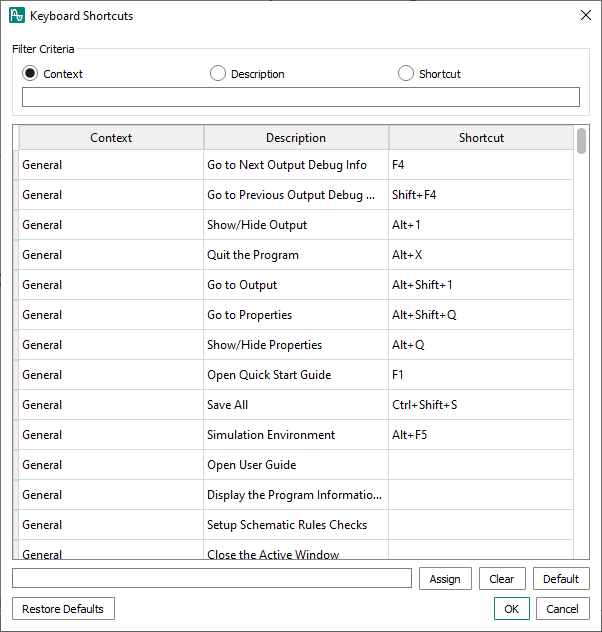The image size is (602, 632).
Task: Click the shortcut assignment input field
Action: click(x=212, y=578)
